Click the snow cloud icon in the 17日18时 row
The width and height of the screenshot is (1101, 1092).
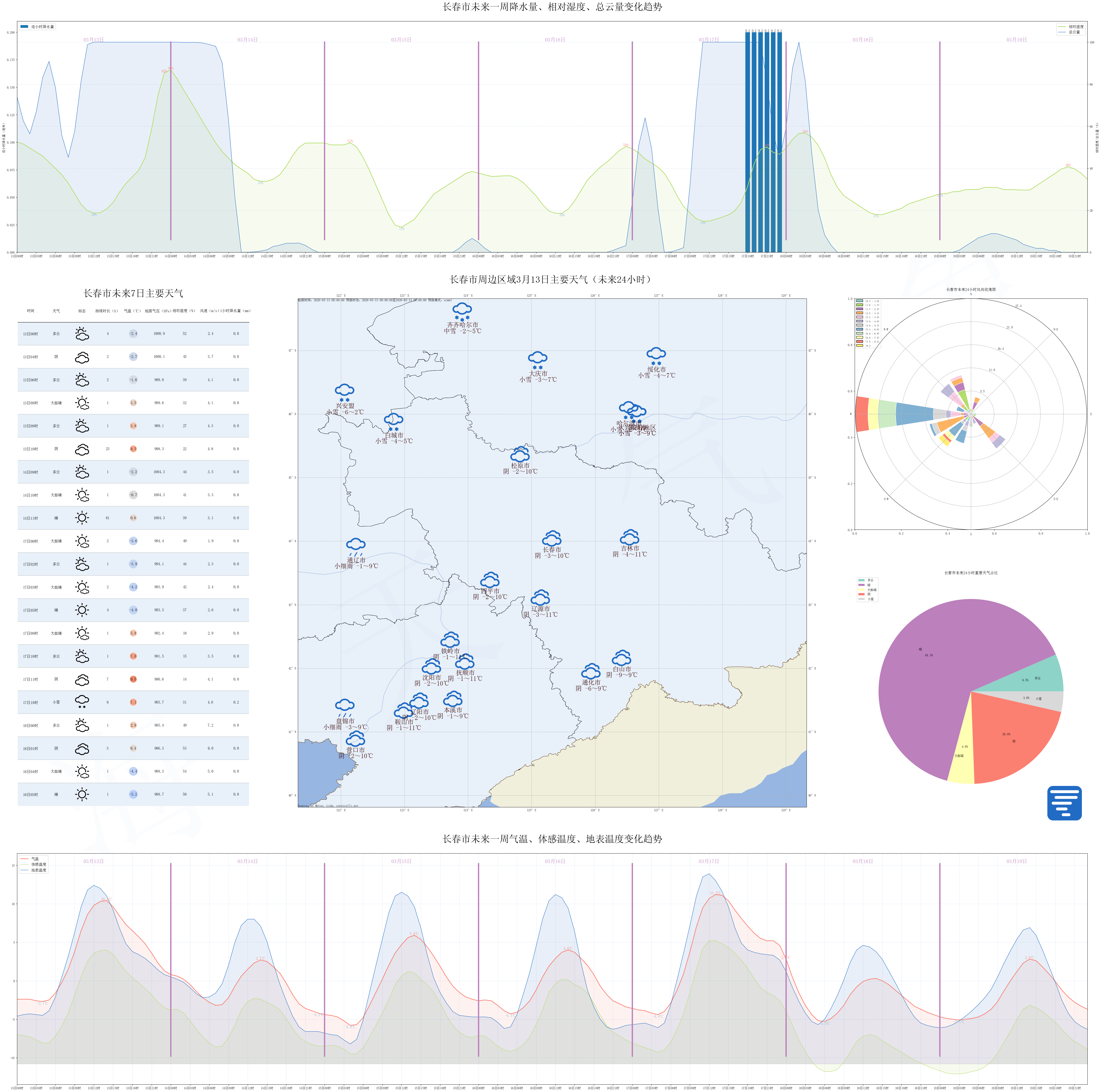[x=82, y=702]
